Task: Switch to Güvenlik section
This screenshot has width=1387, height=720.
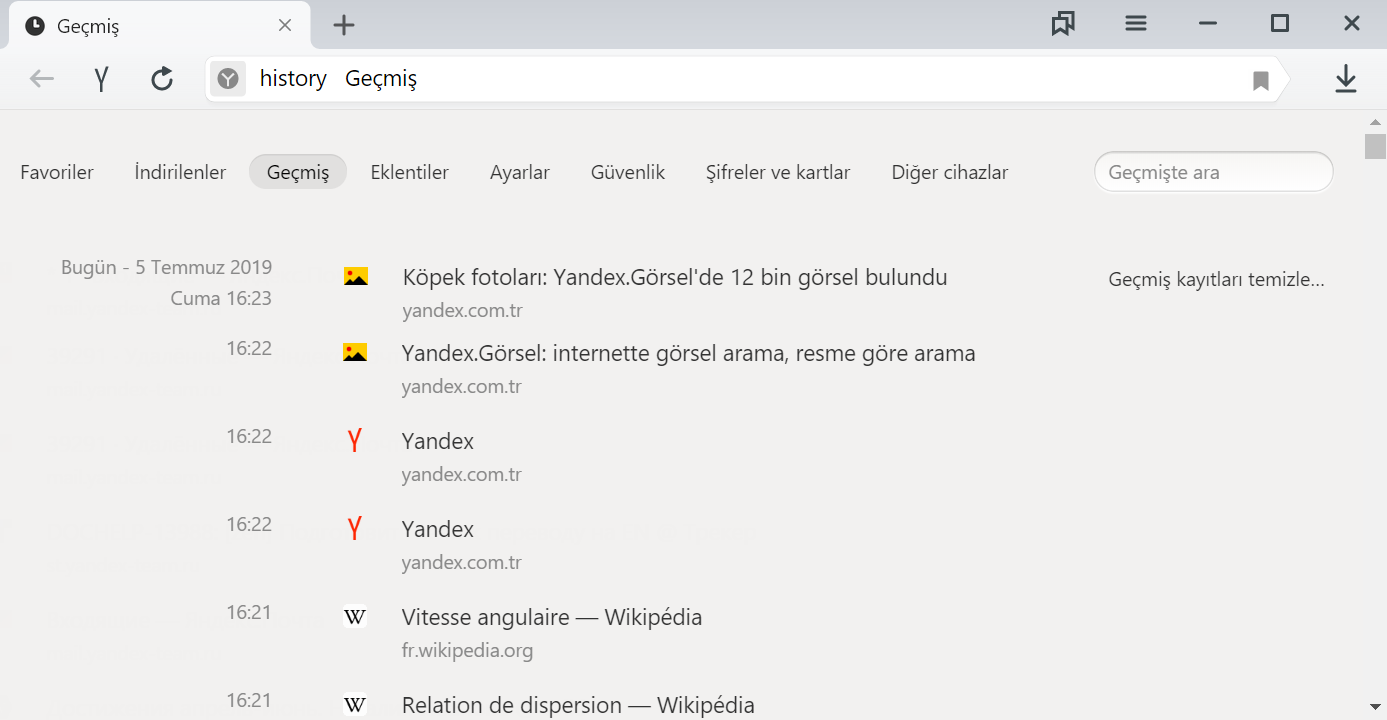Action: coord(628,172)
